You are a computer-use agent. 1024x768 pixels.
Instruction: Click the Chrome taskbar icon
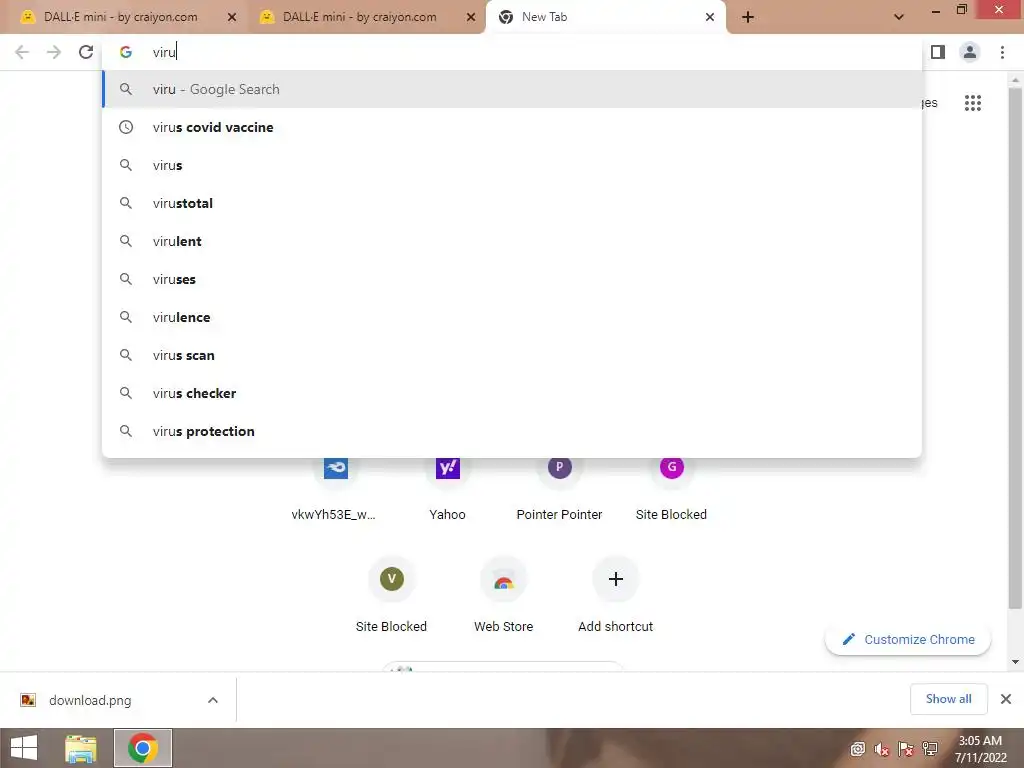click(x=143, y=748)
